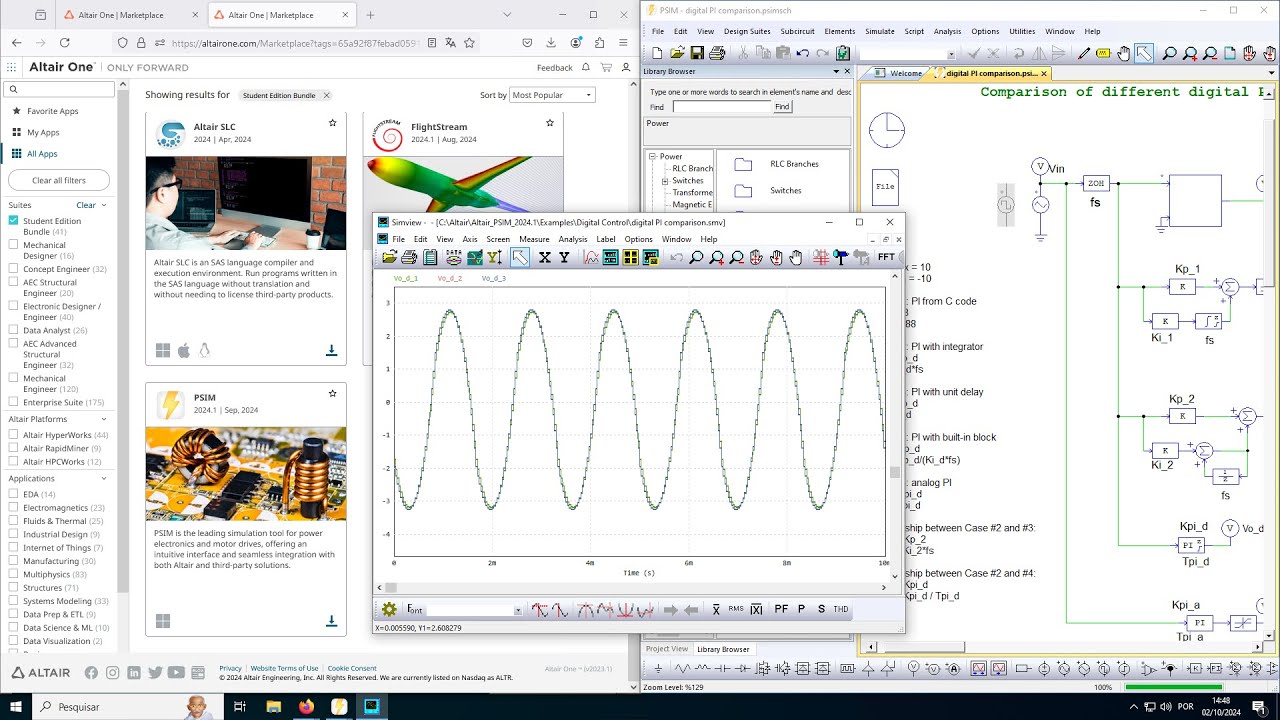Viewport: 1280px width, 720px height.
Task: Switch to the Project View tab
Action: tap(667, 649)
